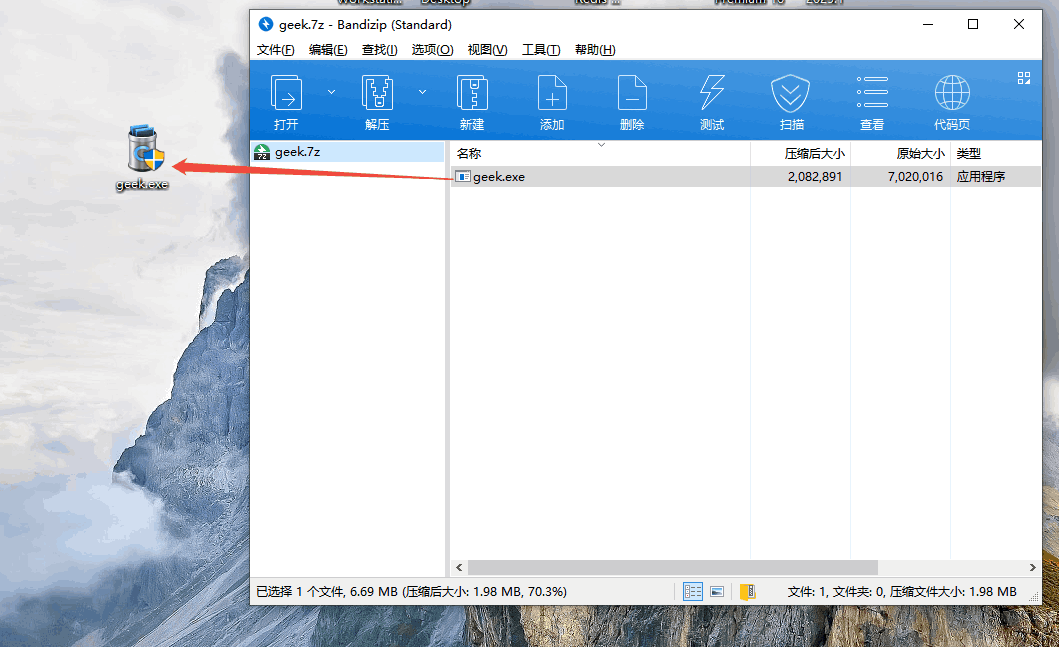Open the 查找(I) menu
1059x647 pixels.
tap(380, 49)
